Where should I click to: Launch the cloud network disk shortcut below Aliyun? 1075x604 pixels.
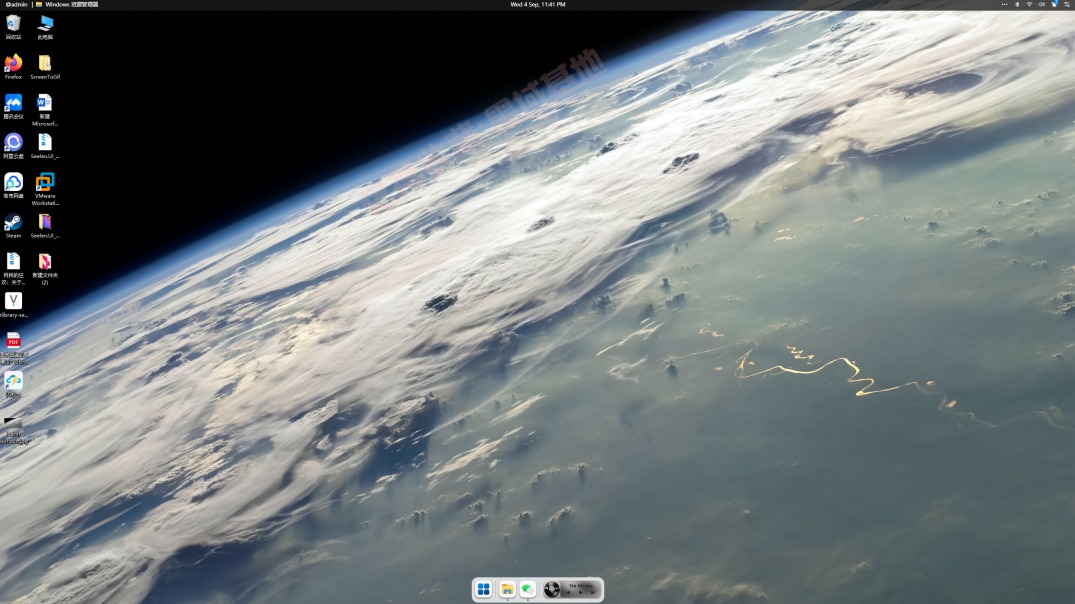click(x=13, y=186)
